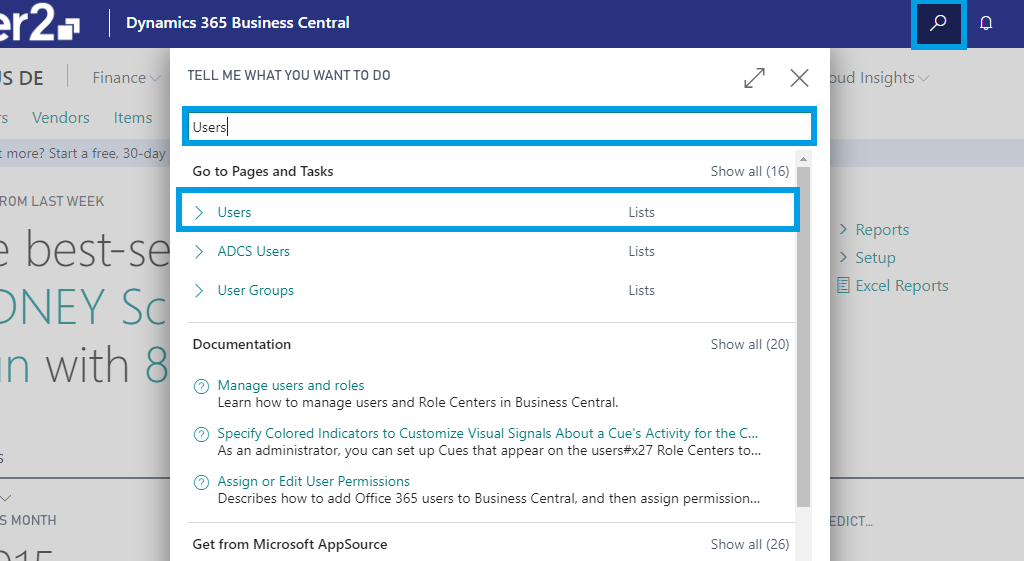Click the help icon beside Manage users and roles

click(x=201, y=386)
